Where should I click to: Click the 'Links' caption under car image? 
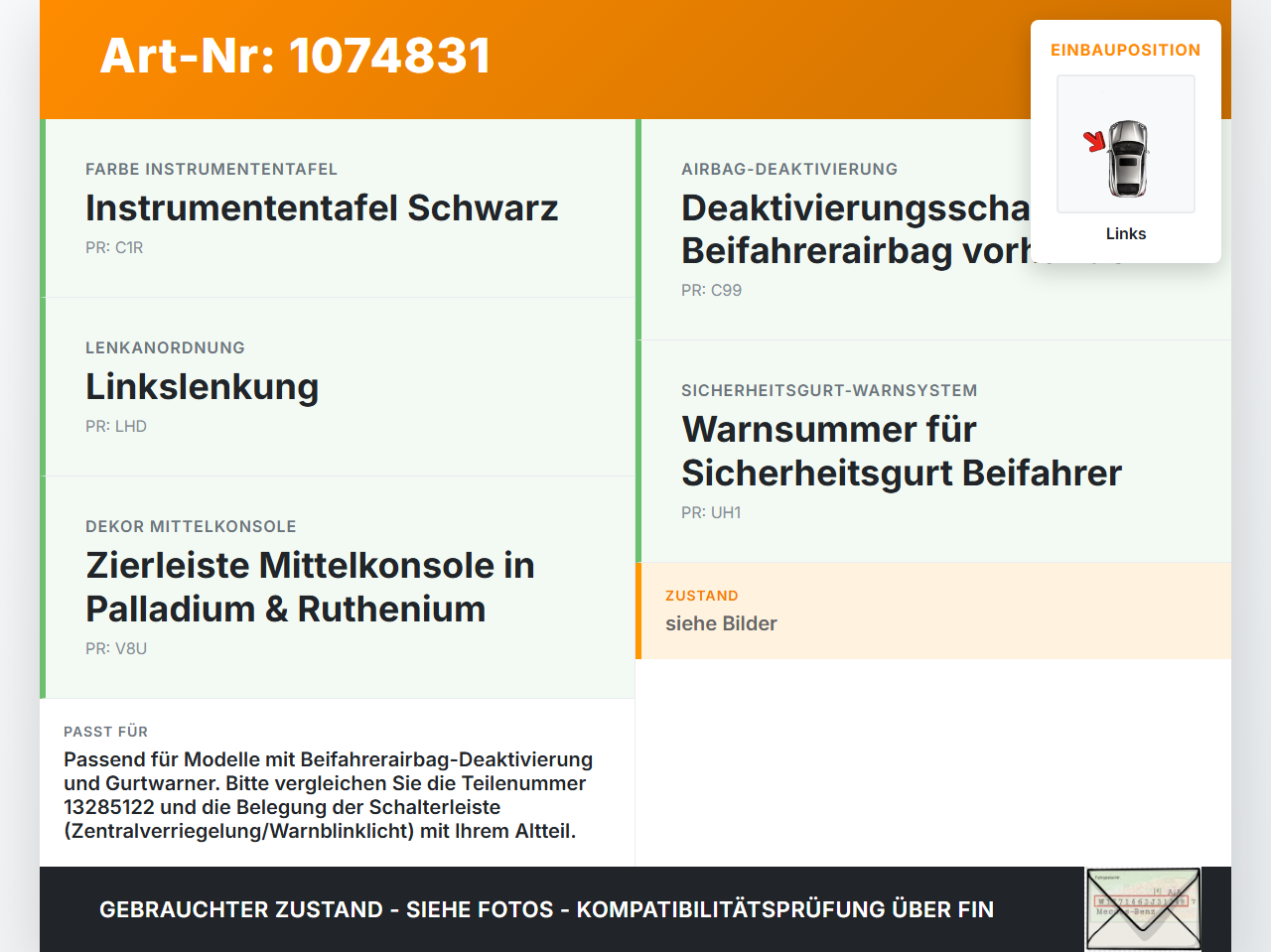click(x=1126, y=233)
